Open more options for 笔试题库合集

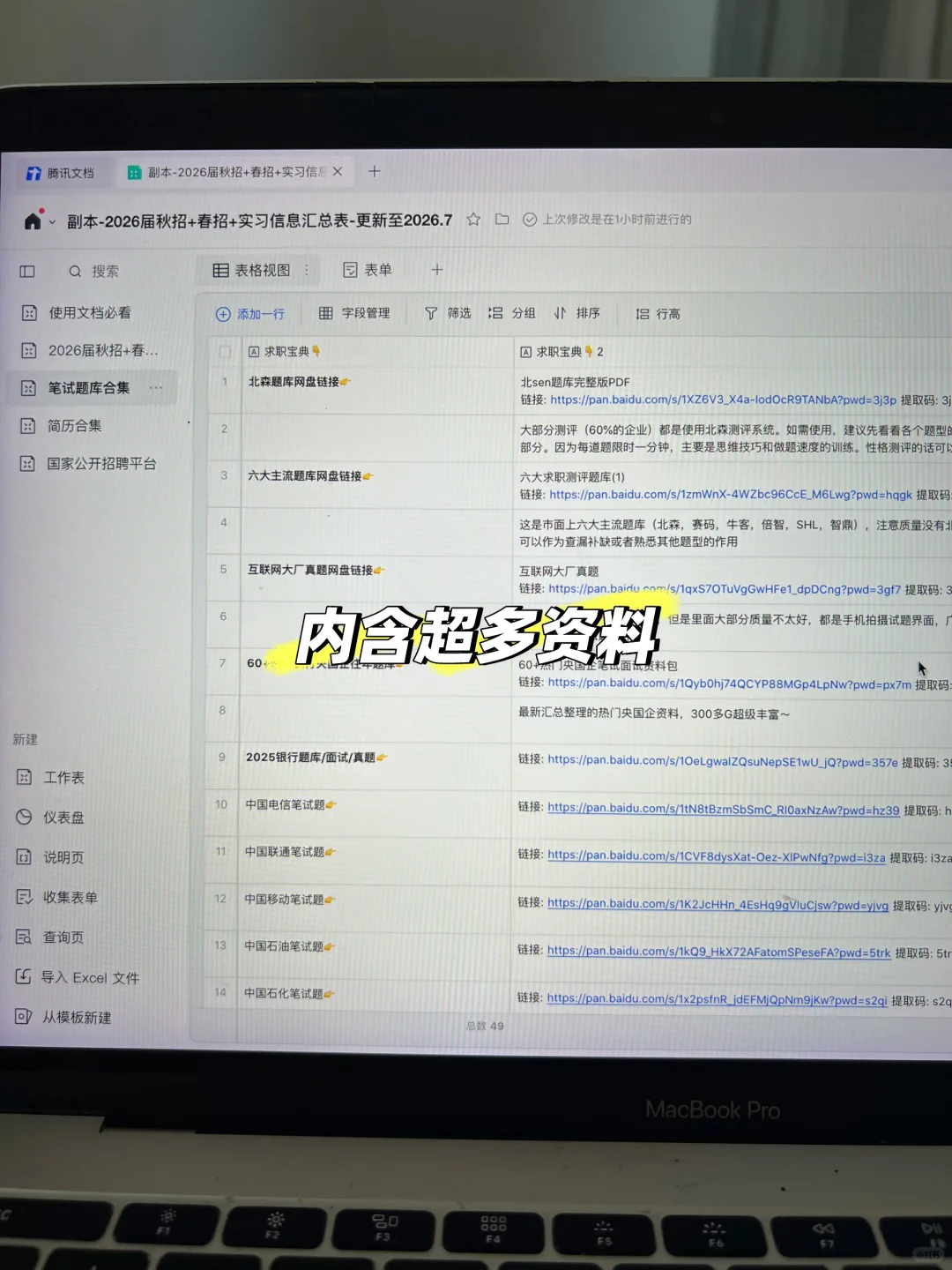tap(156, 388)
